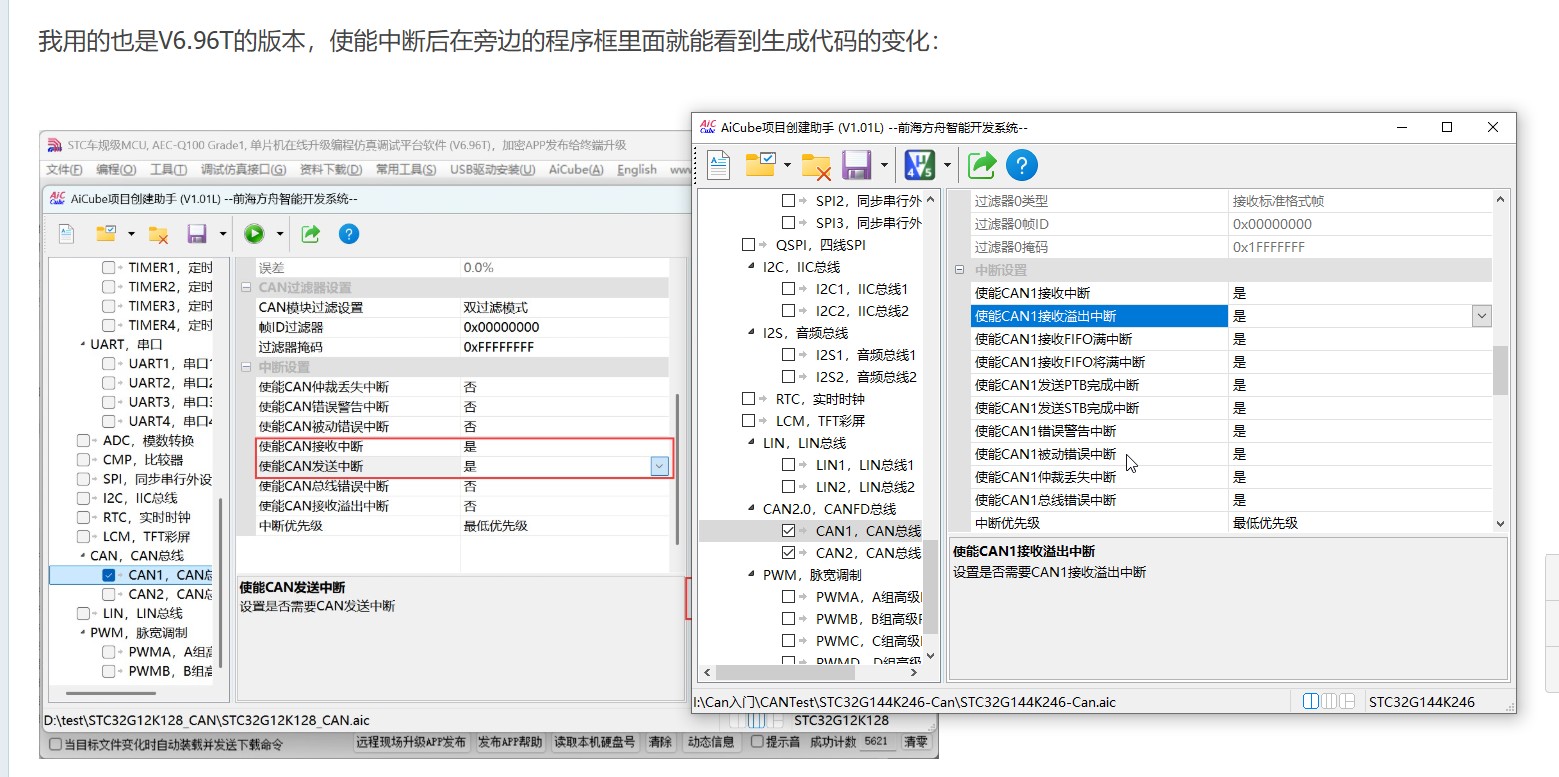Collapse I2C，IIC总线 tree node in front window

[752, 267]
